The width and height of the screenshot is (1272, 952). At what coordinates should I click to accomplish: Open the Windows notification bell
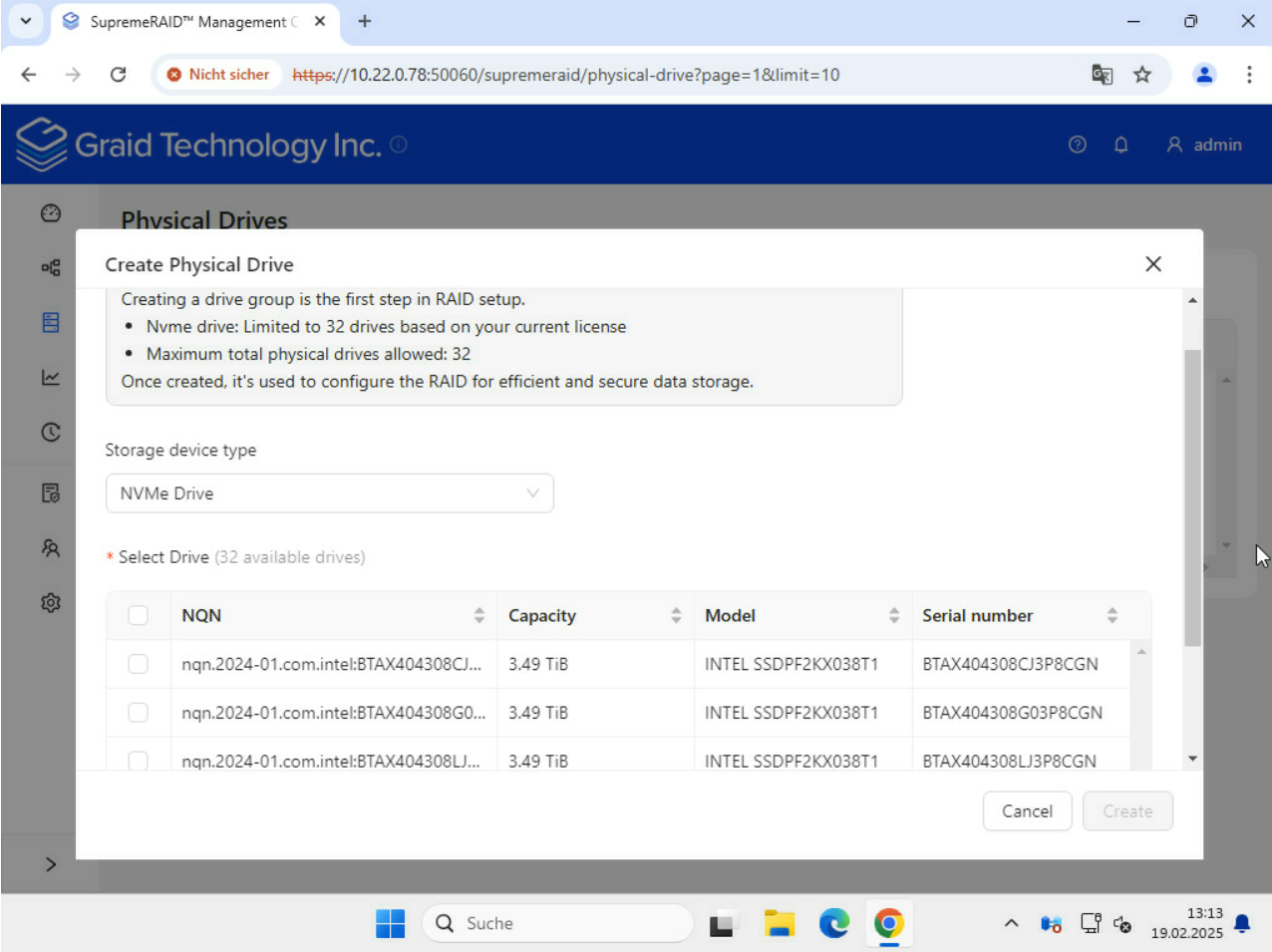pos(1242,924)
